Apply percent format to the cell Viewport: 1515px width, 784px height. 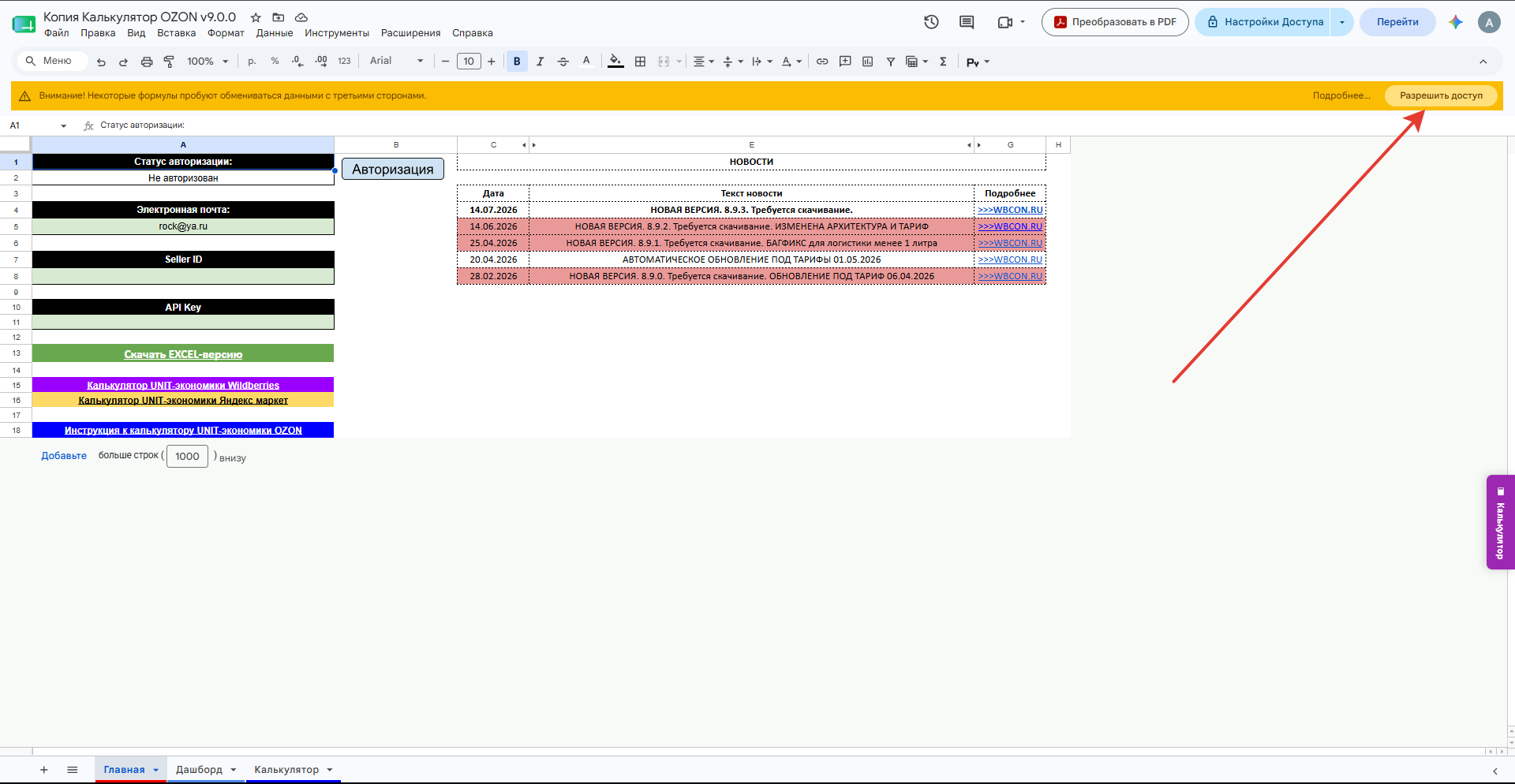click(x=275, y=62)
